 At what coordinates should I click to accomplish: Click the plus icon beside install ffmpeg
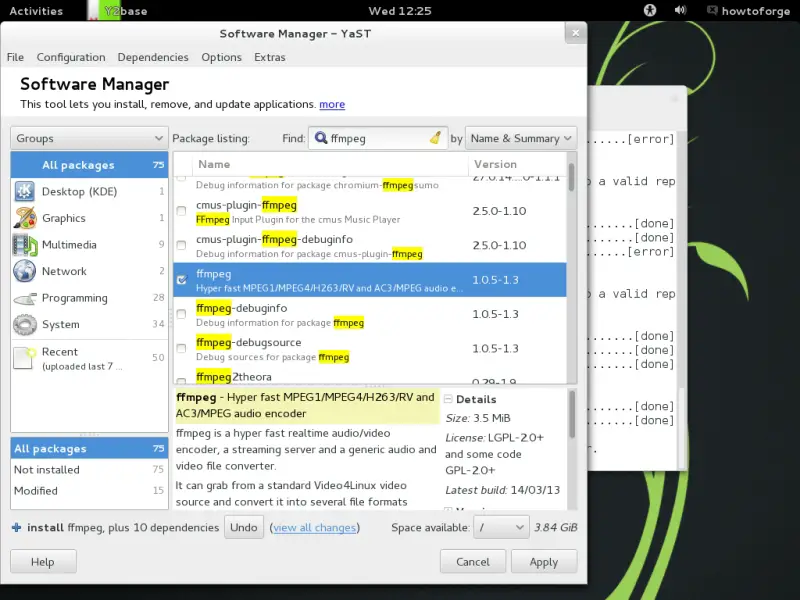pos(16,528)
